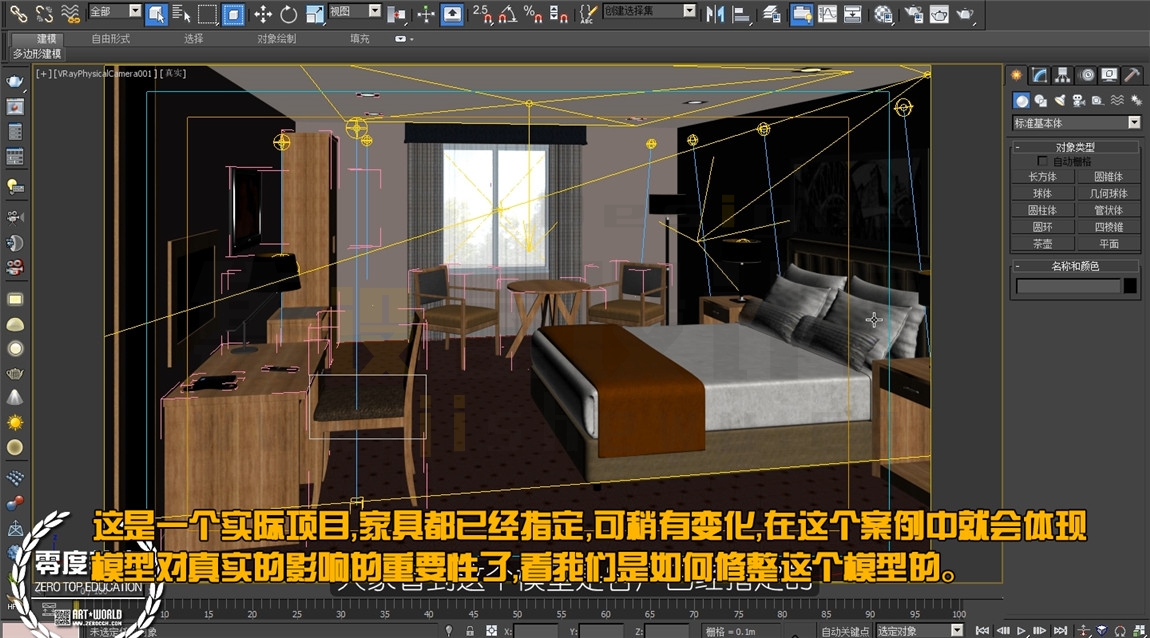Open the Layer Manager
Image resolution: width=1150 pixels, height=638 pixels.
[x=772, y=13]
